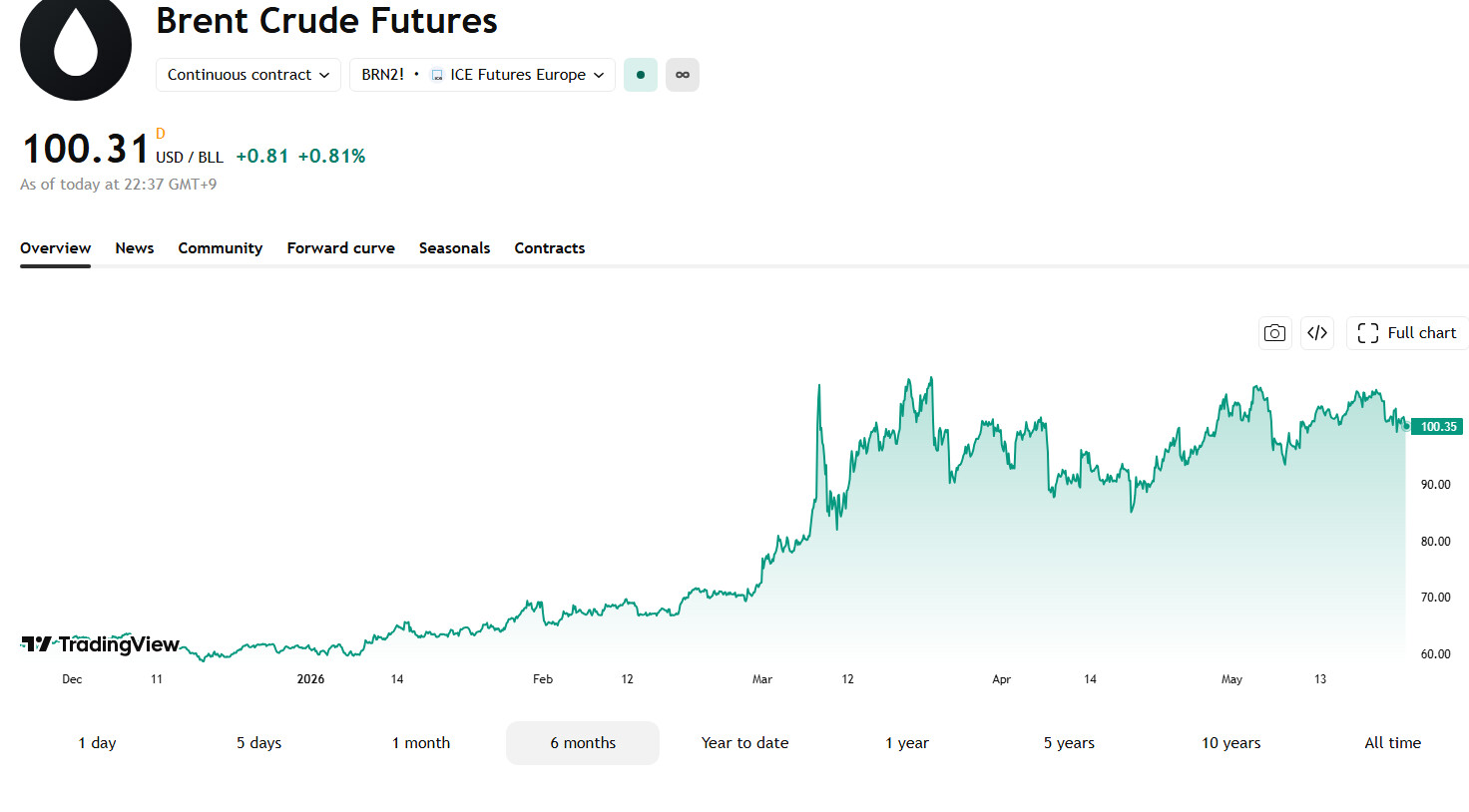Click the Brent Crude oil drop logo
The width and height of the screenshot is (1469, 812).
[76, 46]
